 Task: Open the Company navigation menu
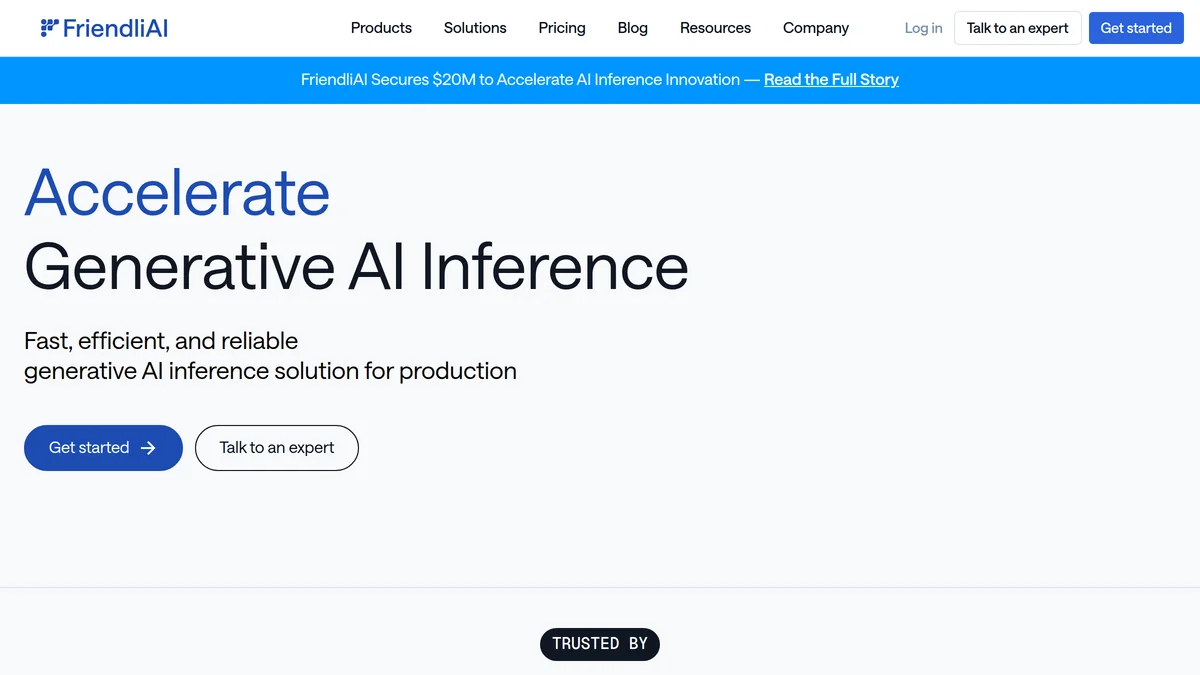(x=816, y=28)
